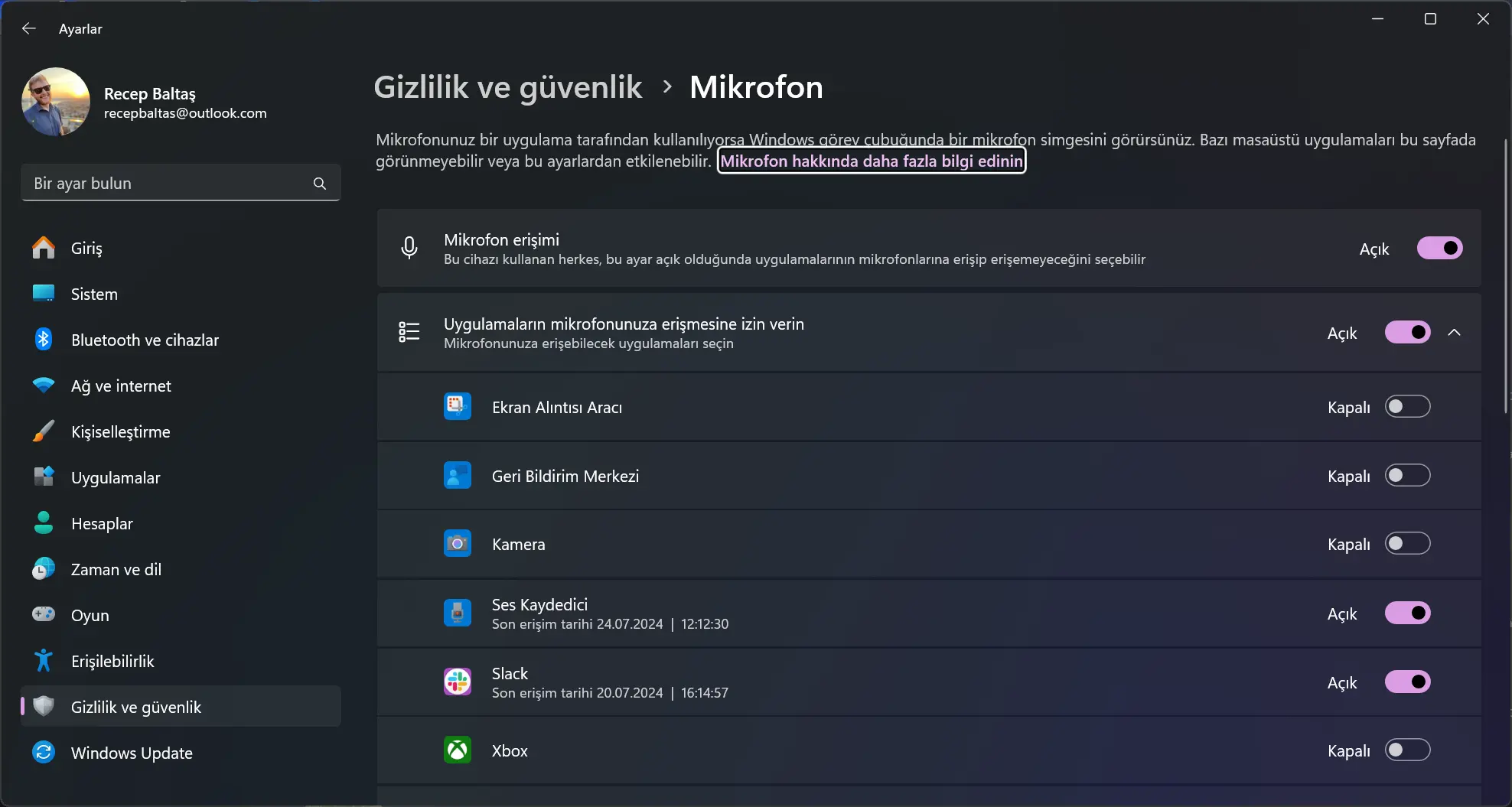
Task: Click the Ses Kaydedici last access text
Action: coord(610,624)
